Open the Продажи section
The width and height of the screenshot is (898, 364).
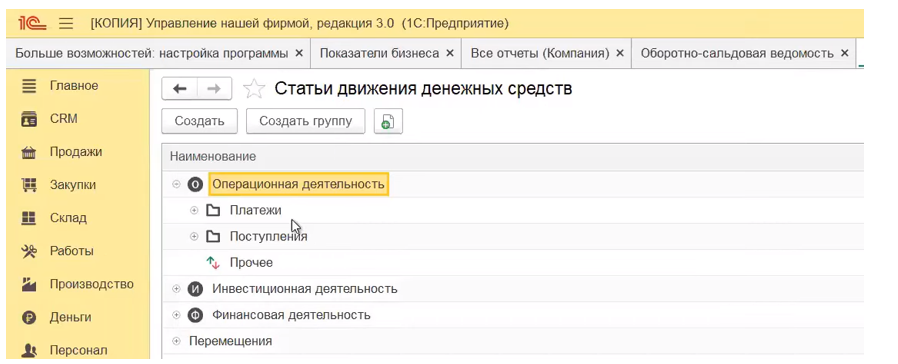click(x=76, y=152)
